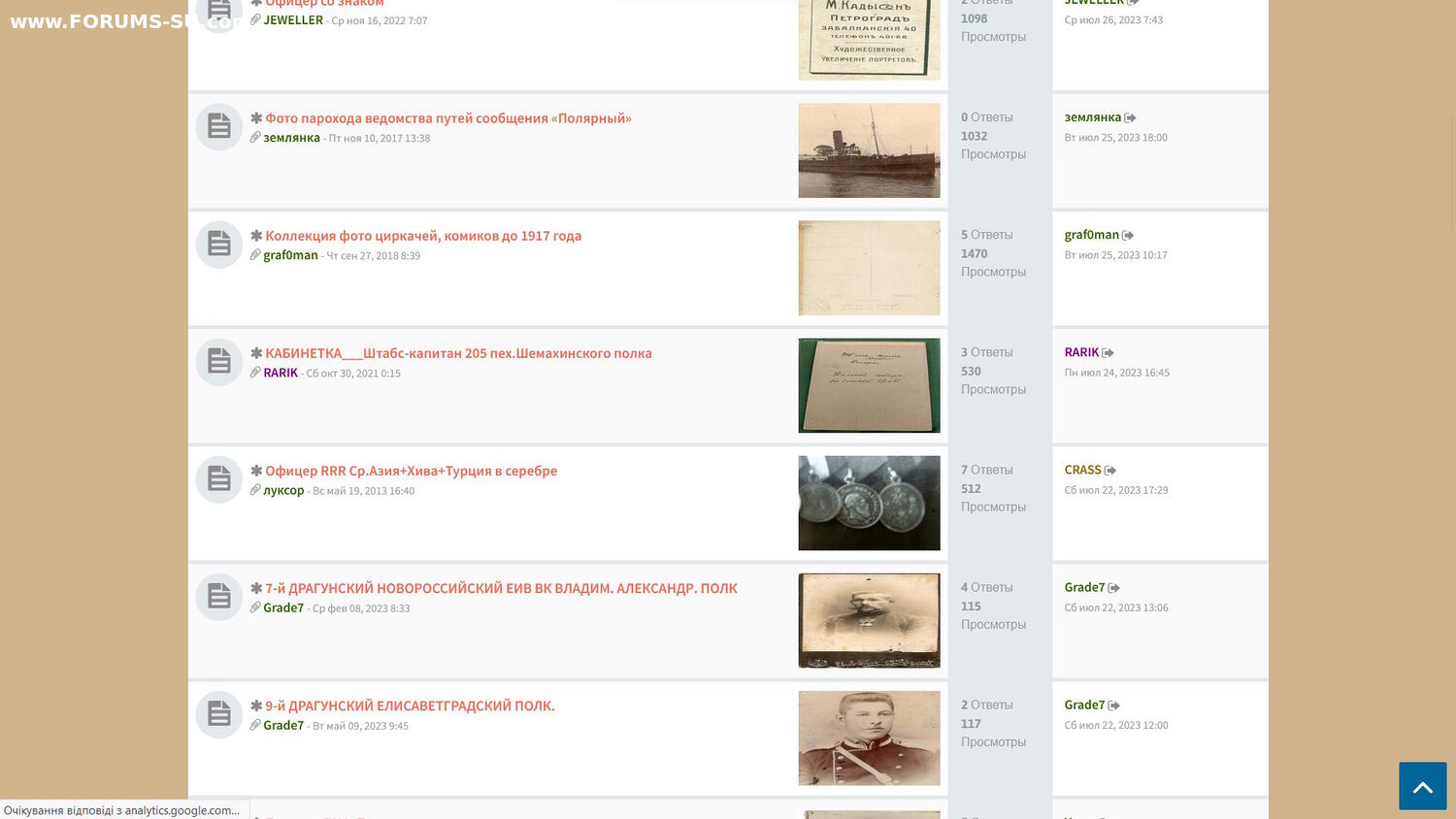Open the thread «Фото парохода ведомства путей сообщения «Полярный»»
This screenshot has height=819, width=1456.
(447, 118)
